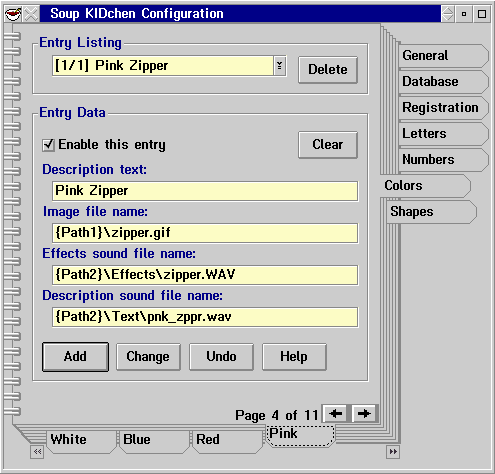Expand the Entry Listing dropdown arrow
Image resolution: width=495 pixels, height=474 pixels.
(x=280, y=66)
